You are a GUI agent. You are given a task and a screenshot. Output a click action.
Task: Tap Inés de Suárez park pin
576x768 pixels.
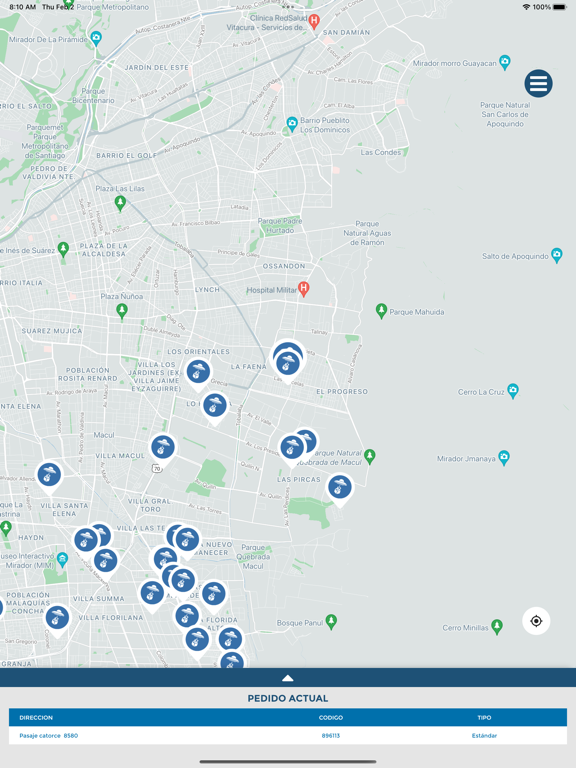63,249
